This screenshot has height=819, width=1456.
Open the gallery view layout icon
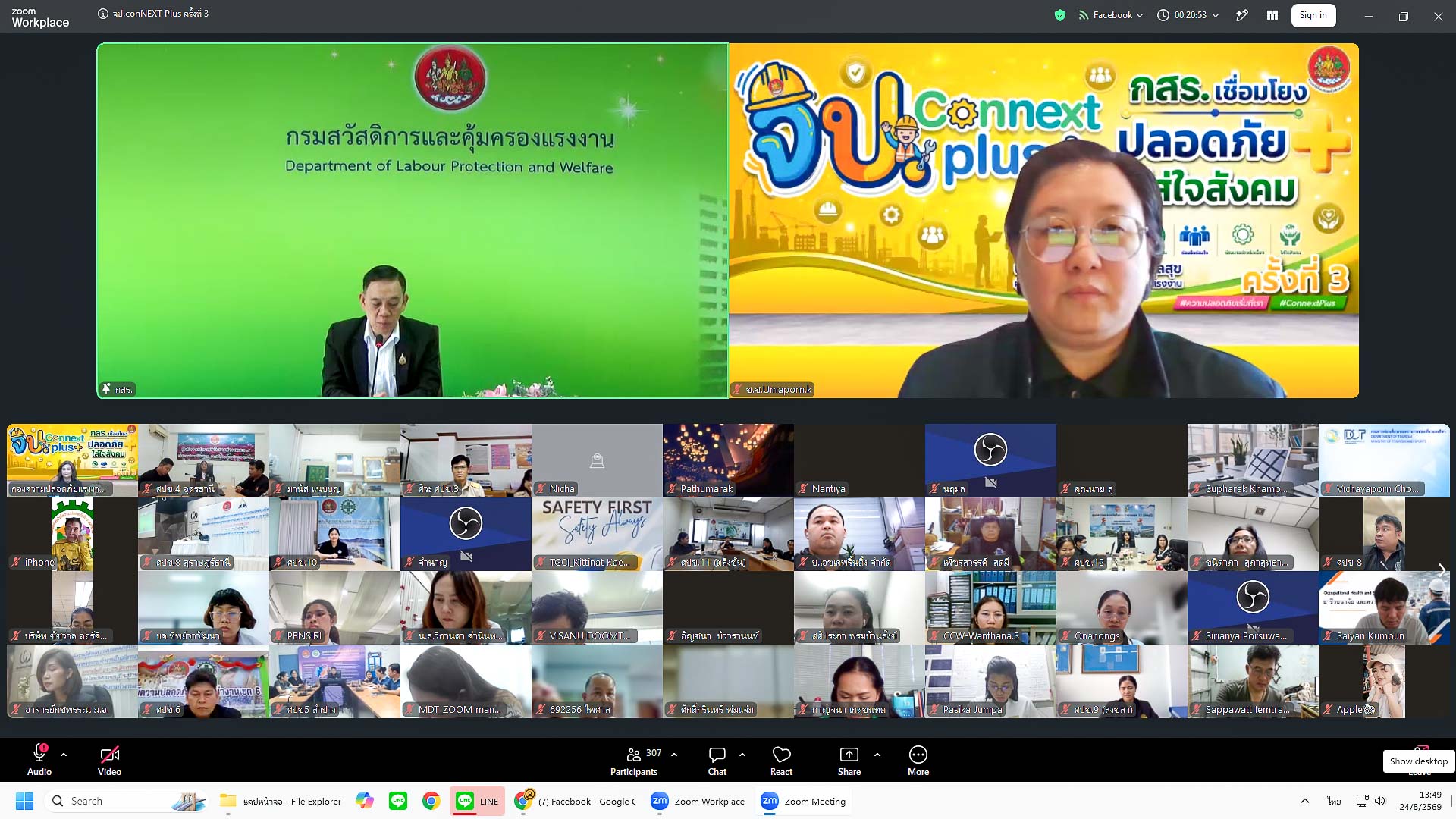pyautogui.click(x=1272, y=15)
